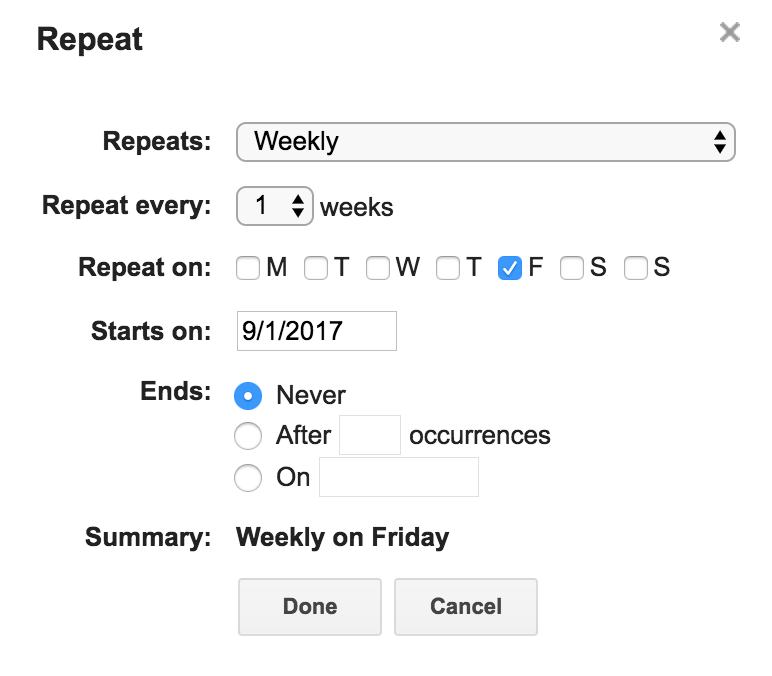
Task: Select the Never ends radio button
Action: pyautogui.click(x=248, y=395)
